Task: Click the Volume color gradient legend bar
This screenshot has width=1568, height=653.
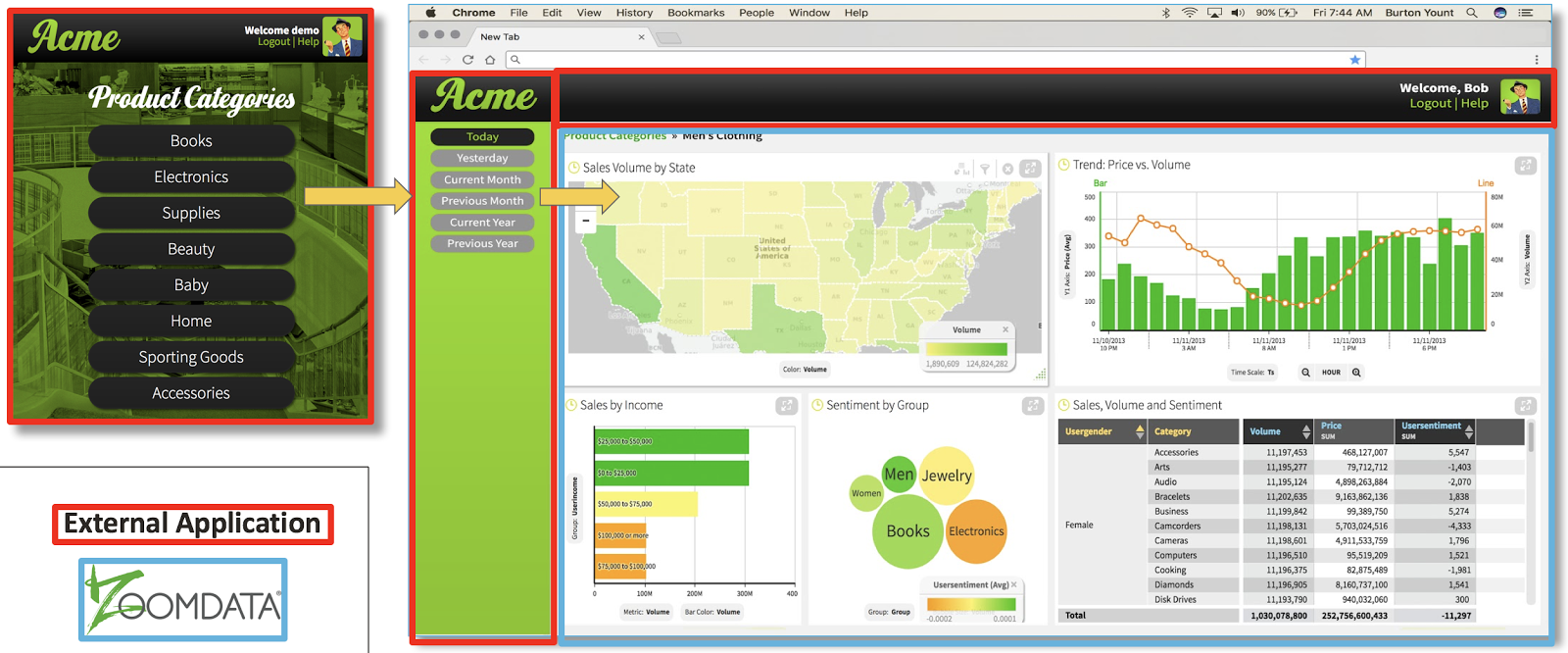Action: (x=966, y=349)
